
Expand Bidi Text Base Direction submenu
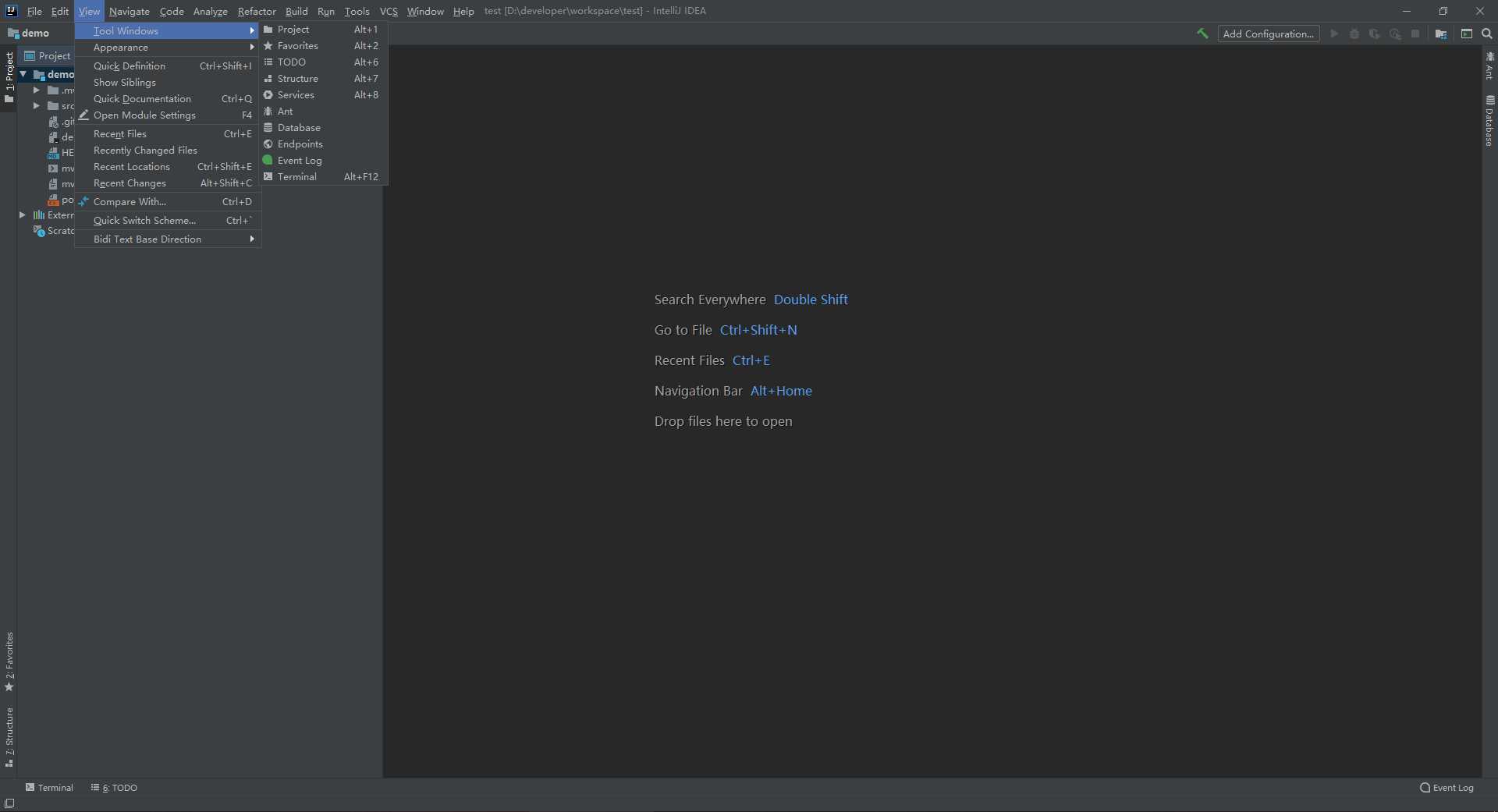point(167,239)
